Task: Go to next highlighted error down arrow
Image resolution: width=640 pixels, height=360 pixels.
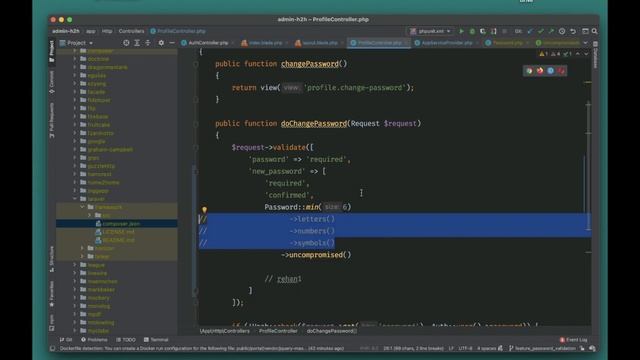Action: click(587, 53)
